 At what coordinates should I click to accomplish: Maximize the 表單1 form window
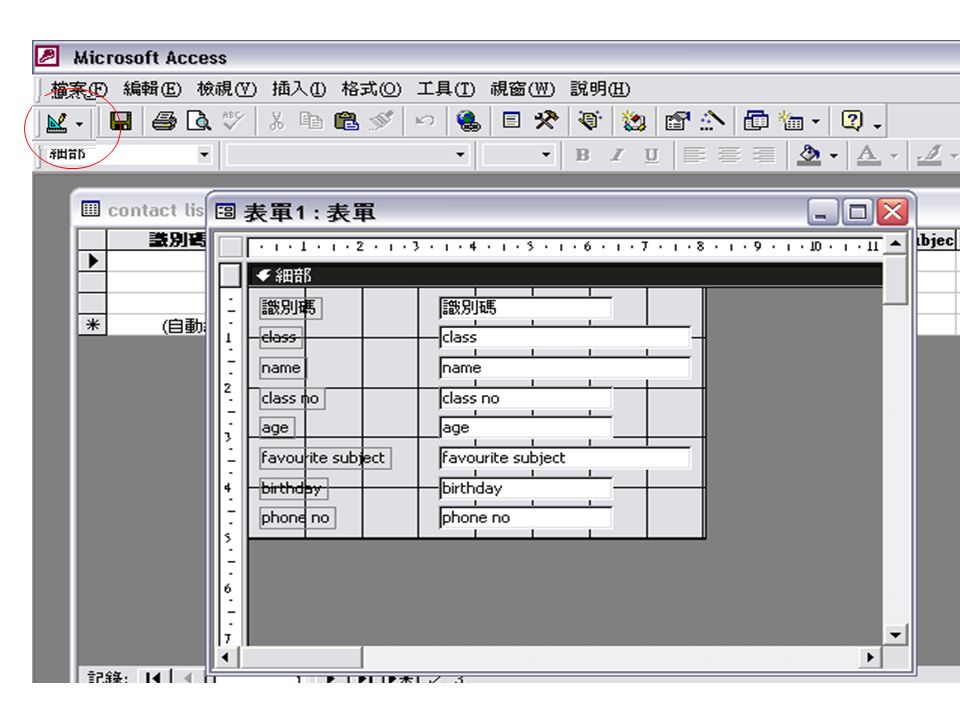857,212
